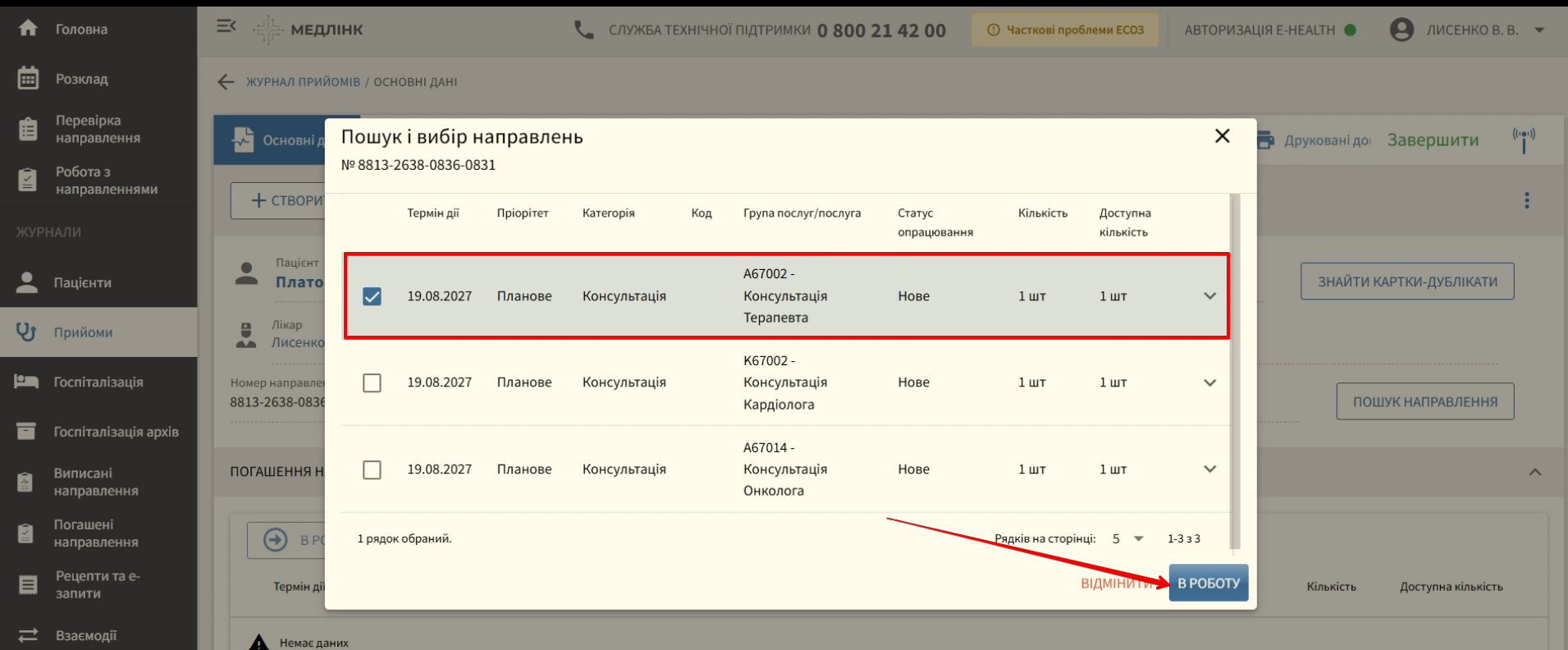Click the Госпіталізація архів archive icon

26,432
